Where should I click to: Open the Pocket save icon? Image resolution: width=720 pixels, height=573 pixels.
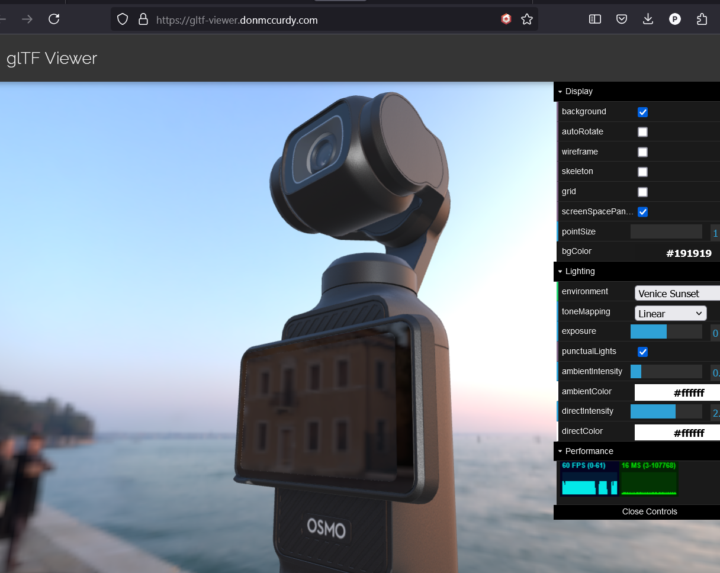(621, 19)
